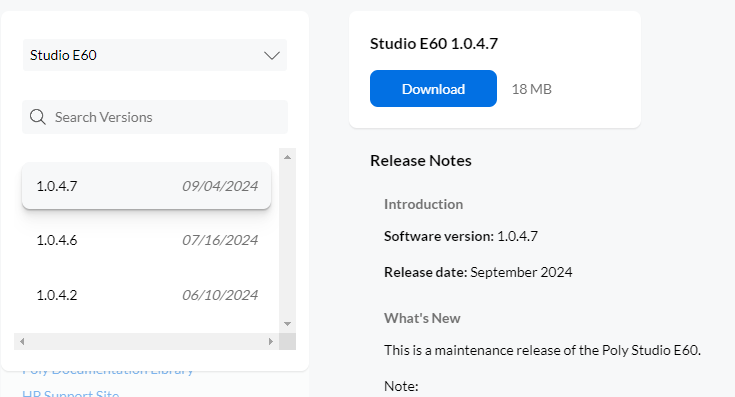This screenshot has width=735, height=397.
Task: Click the Release date: September 2024 line
Action: pos(478,272)
